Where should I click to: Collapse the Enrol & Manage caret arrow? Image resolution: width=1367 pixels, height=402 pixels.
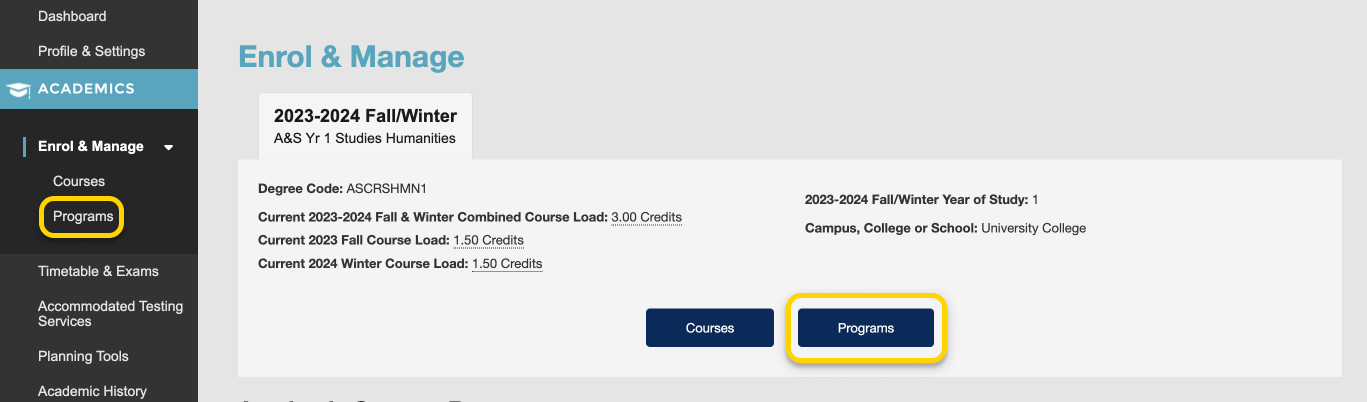(168, 147)
